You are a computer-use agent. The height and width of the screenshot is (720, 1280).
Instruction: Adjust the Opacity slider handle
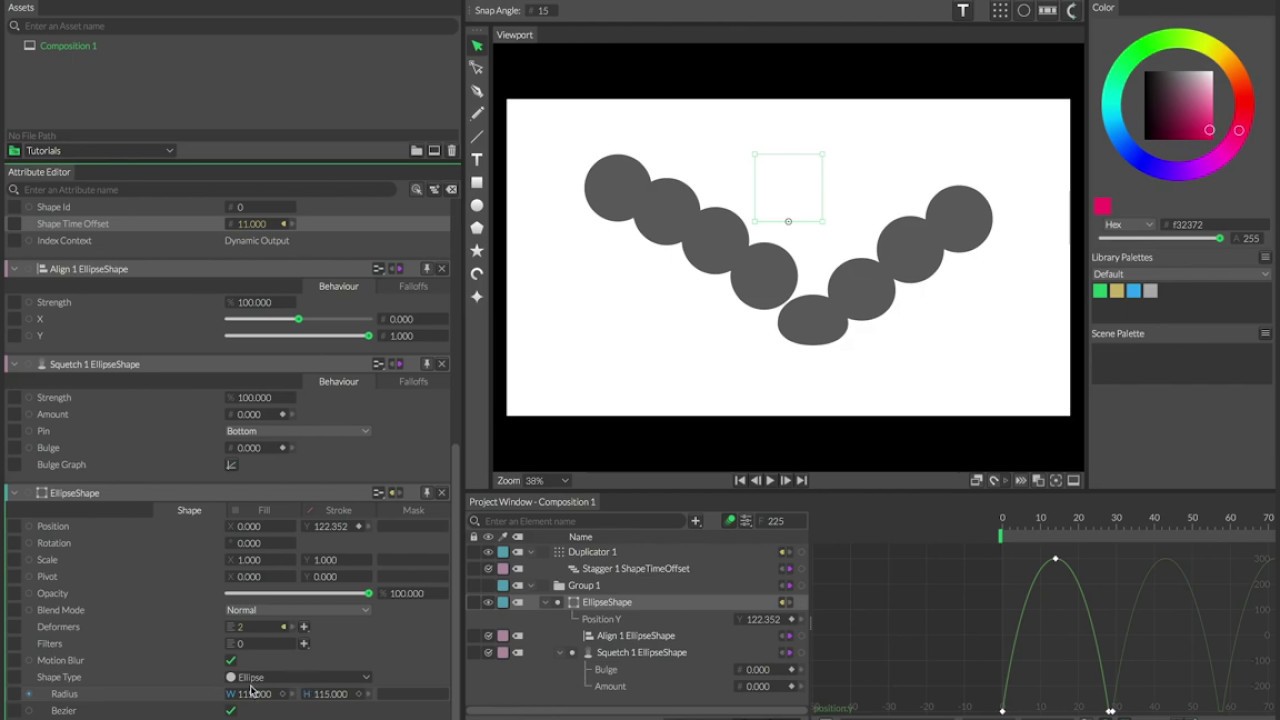[368, 594]
